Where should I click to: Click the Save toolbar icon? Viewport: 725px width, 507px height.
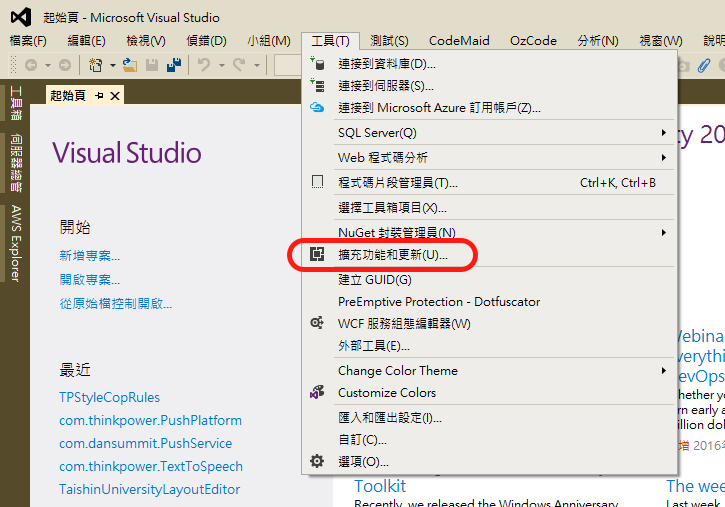click(x=152, y=65)
